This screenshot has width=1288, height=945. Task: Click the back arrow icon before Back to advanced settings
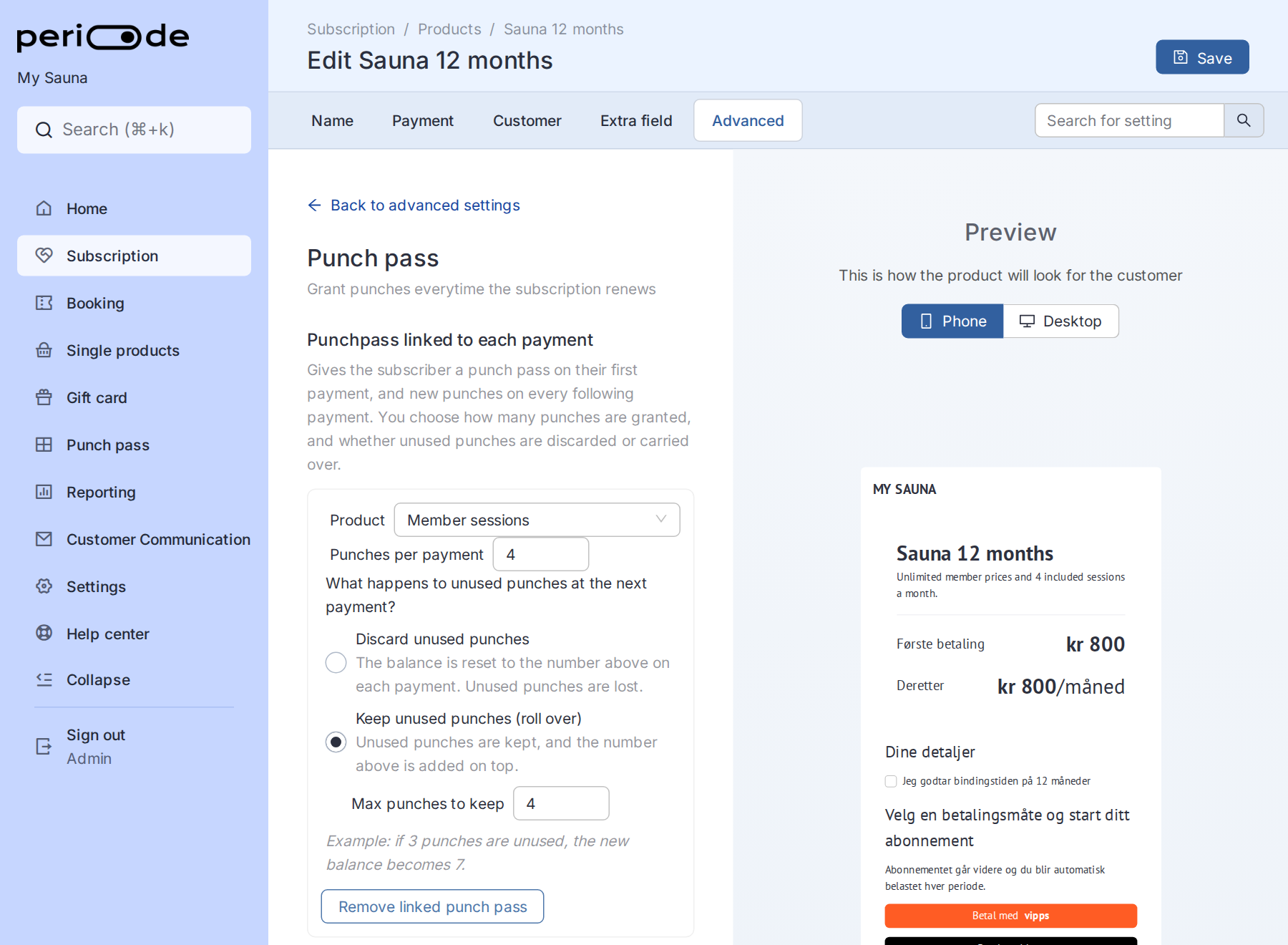314,205
